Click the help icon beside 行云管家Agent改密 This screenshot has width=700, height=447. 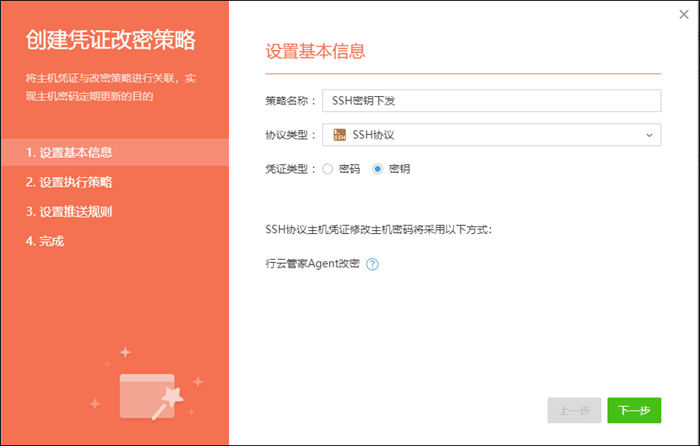tap(372, 264)
